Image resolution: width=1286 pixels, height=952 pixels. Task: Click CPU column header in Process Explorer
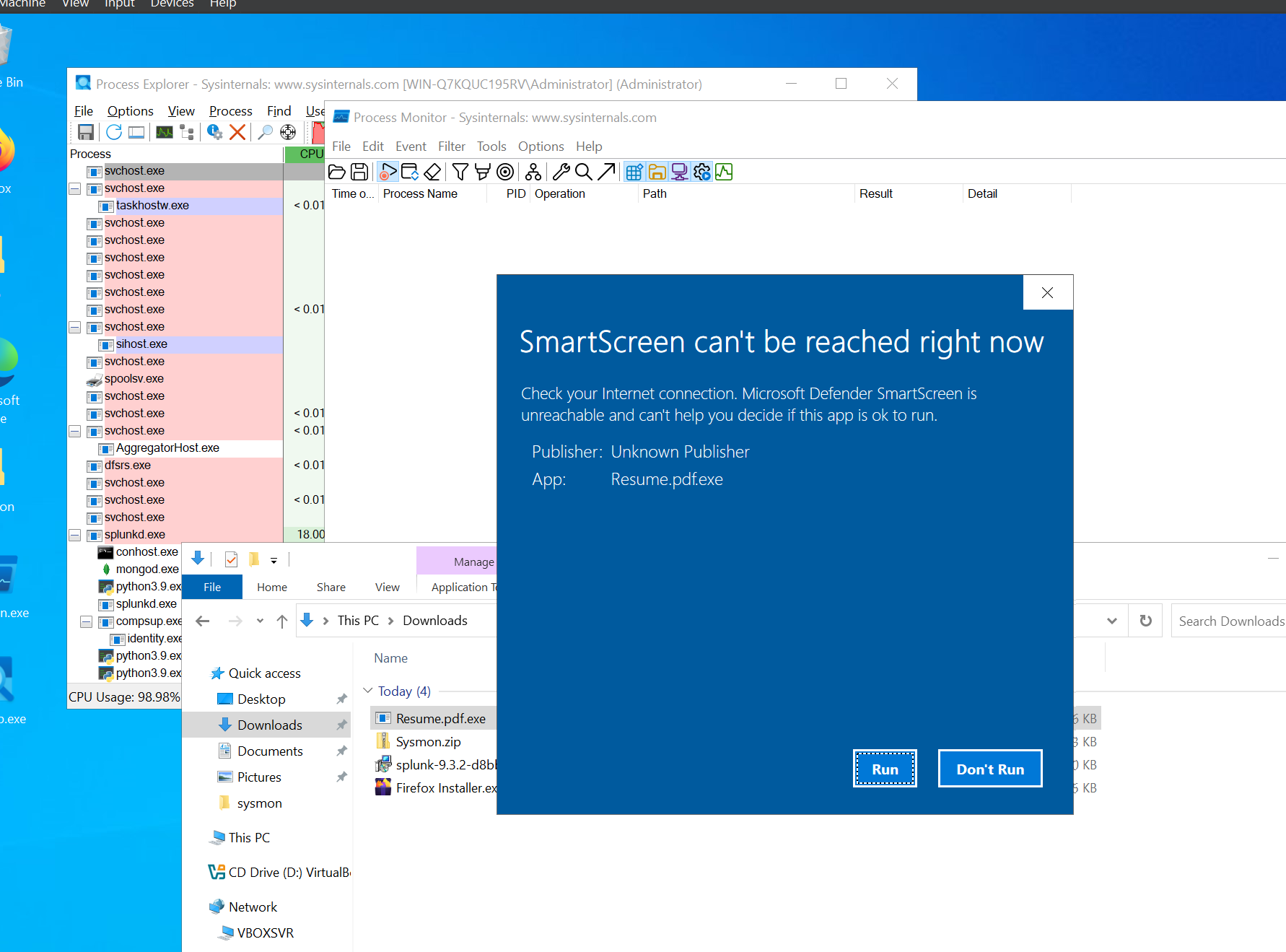click(305, 154)
